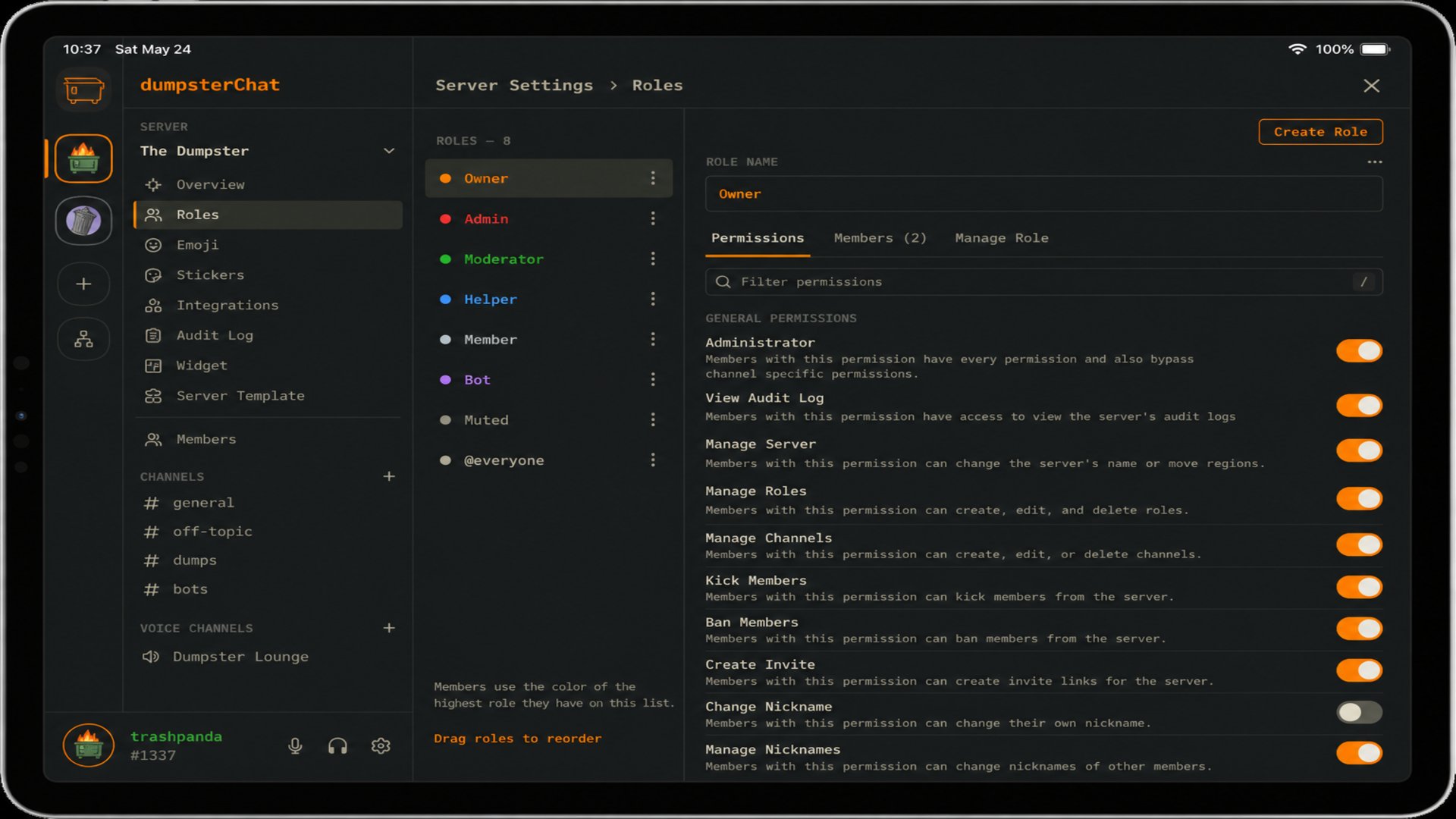1456x819 pixels.
Task: Switch to the Permissions tab
Action: pyautogui.click(x=758, y=238)
